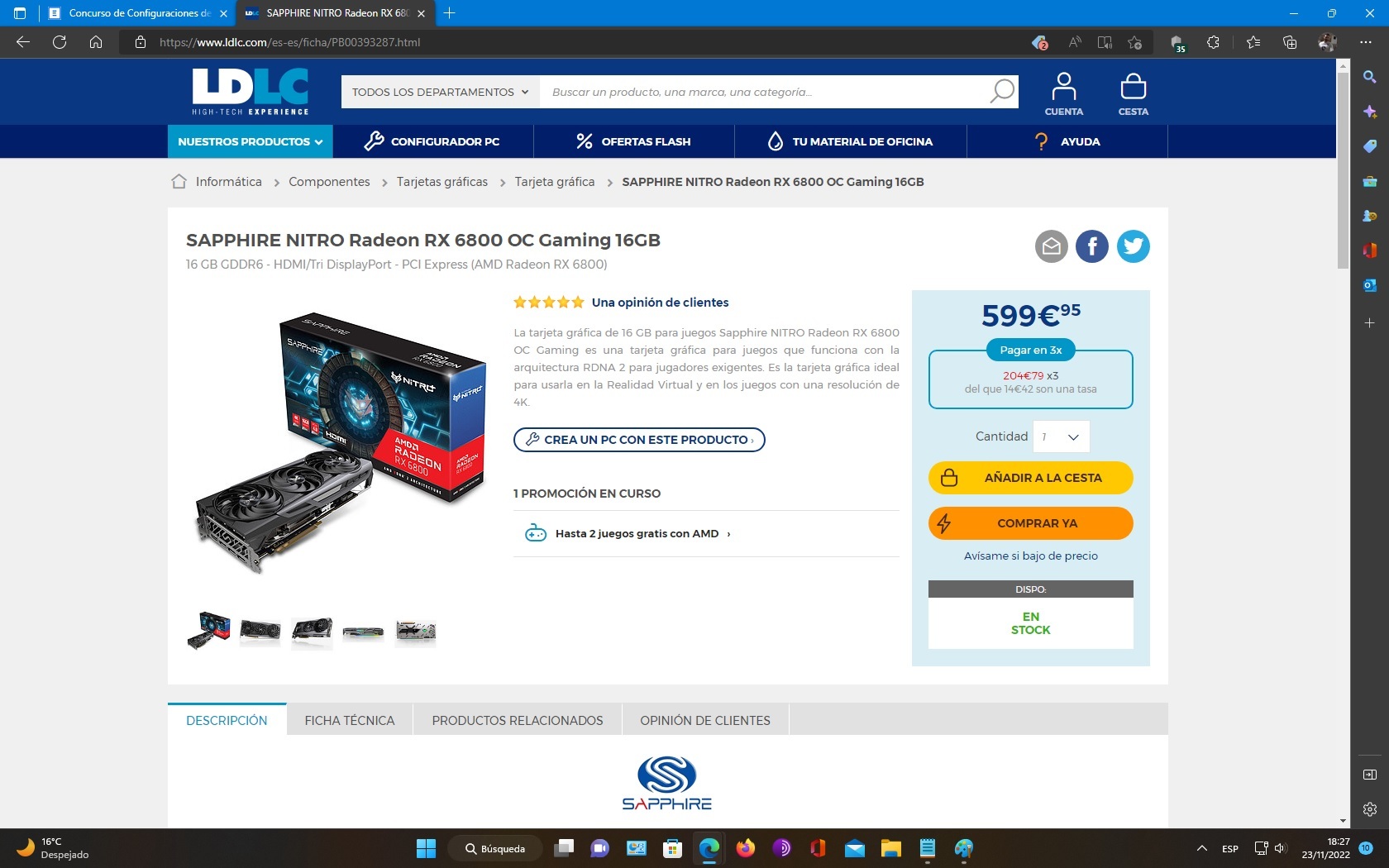Open Opinión de Clientes tab

click(x=704, y=720)
